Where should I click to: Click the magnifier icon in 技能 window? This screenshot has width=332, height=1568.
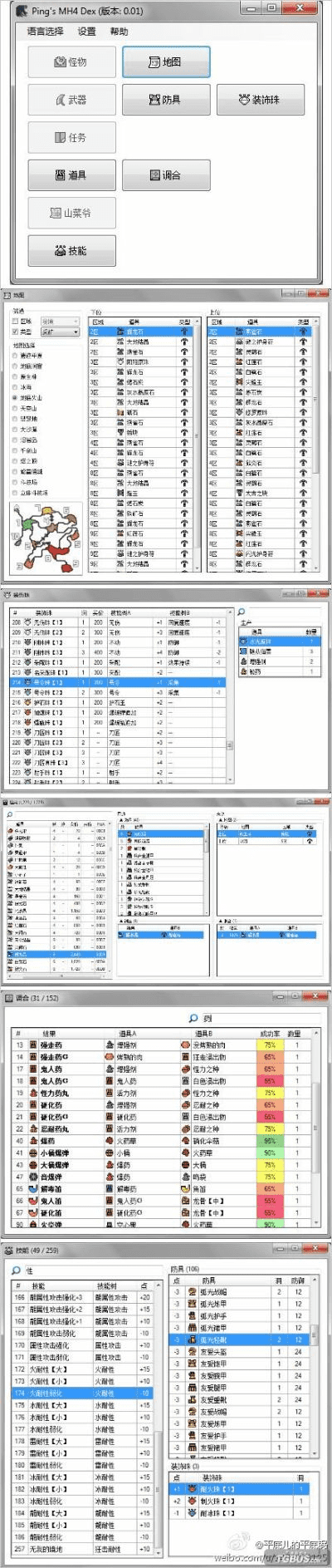pos(16,1271)
